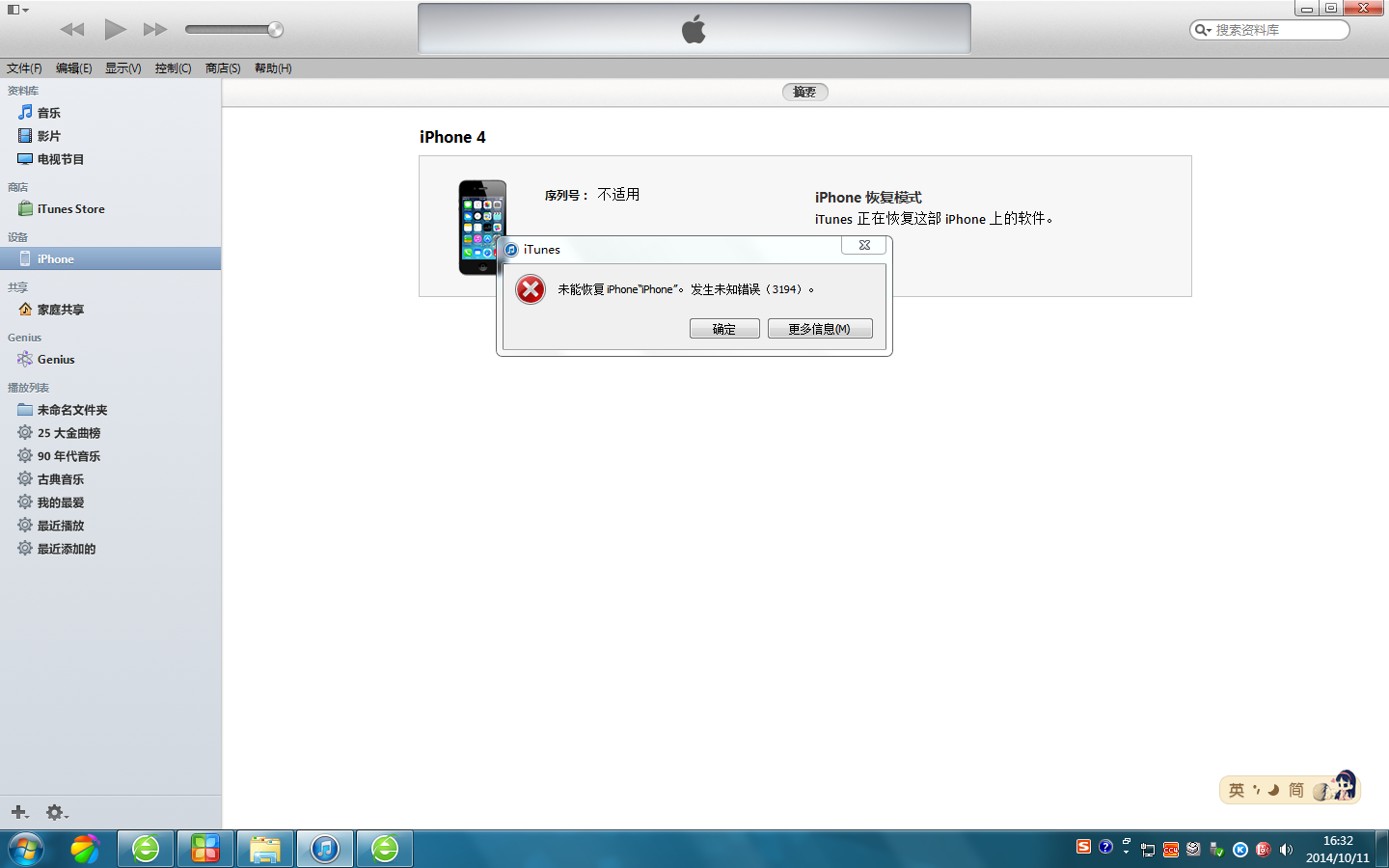Select the 90 年代音乐 smart playlist

(x=111, y=456)
